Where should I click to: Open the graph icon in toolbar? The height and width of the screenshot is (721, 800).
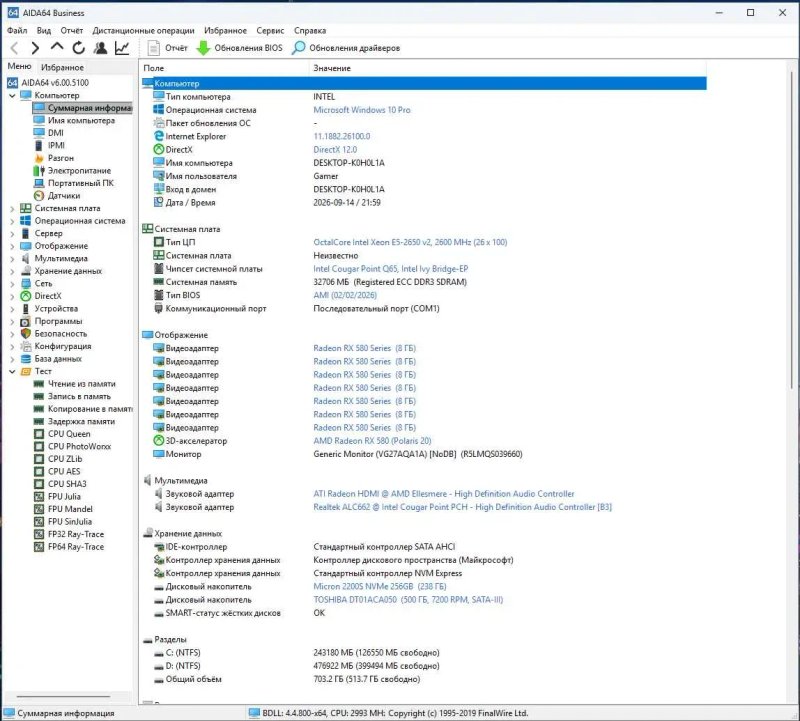coord(122,48)
